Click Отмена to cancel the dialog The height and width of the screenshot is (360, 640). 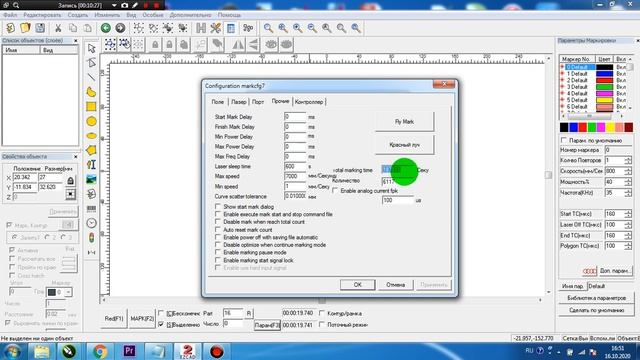pos(396,284)
